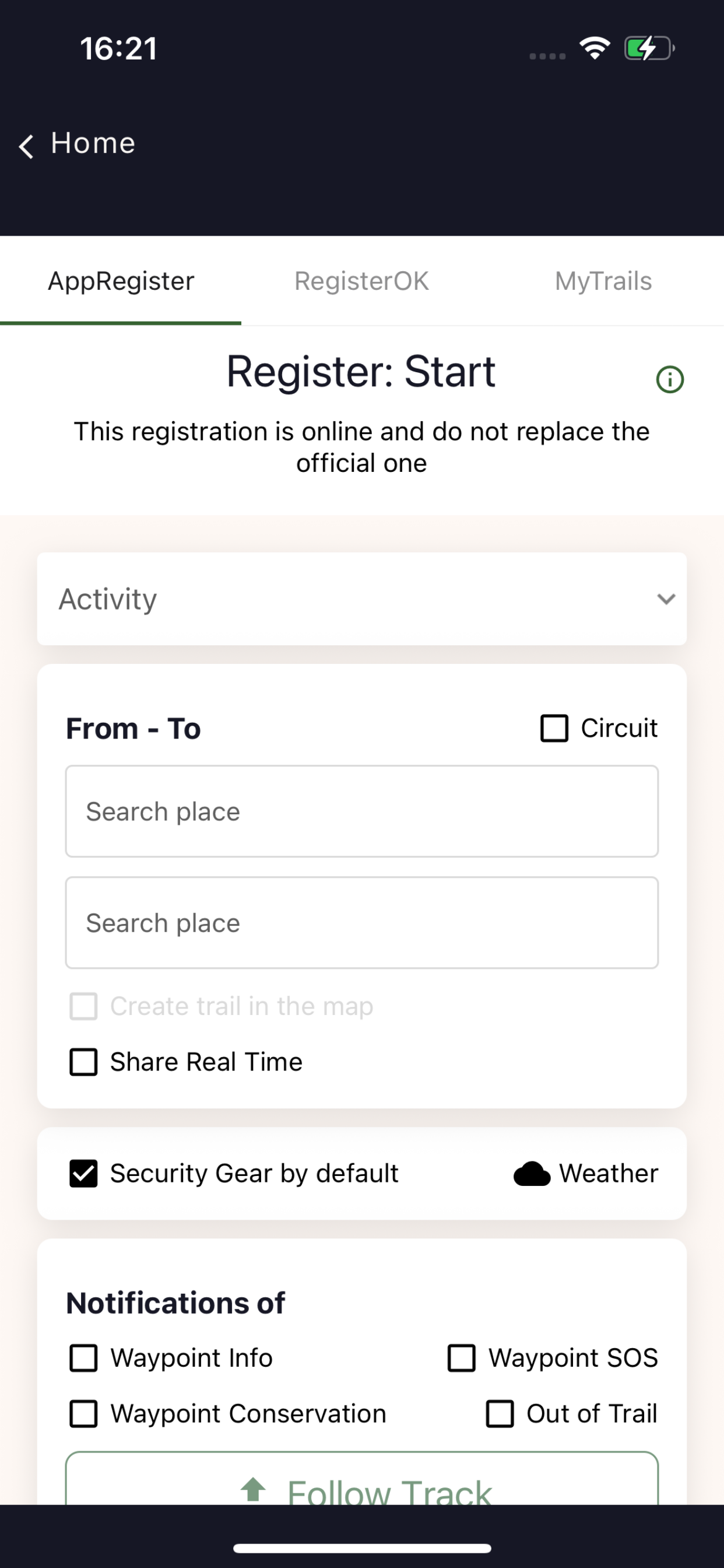Check the Waypoint SOS box
The height and width of the screenshot is (1568, 724).
click(x=461, y=1358)
